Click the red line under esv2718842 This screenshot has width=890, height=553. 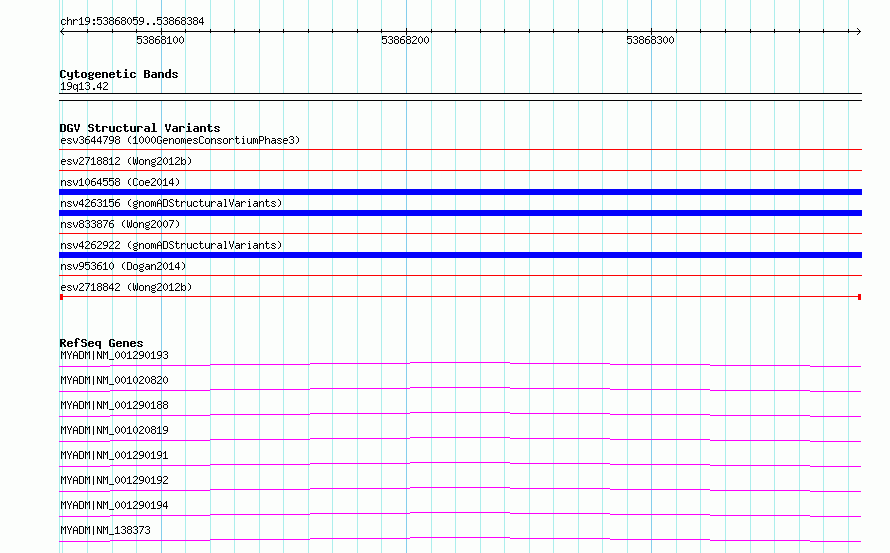click(x=460, y=297)
